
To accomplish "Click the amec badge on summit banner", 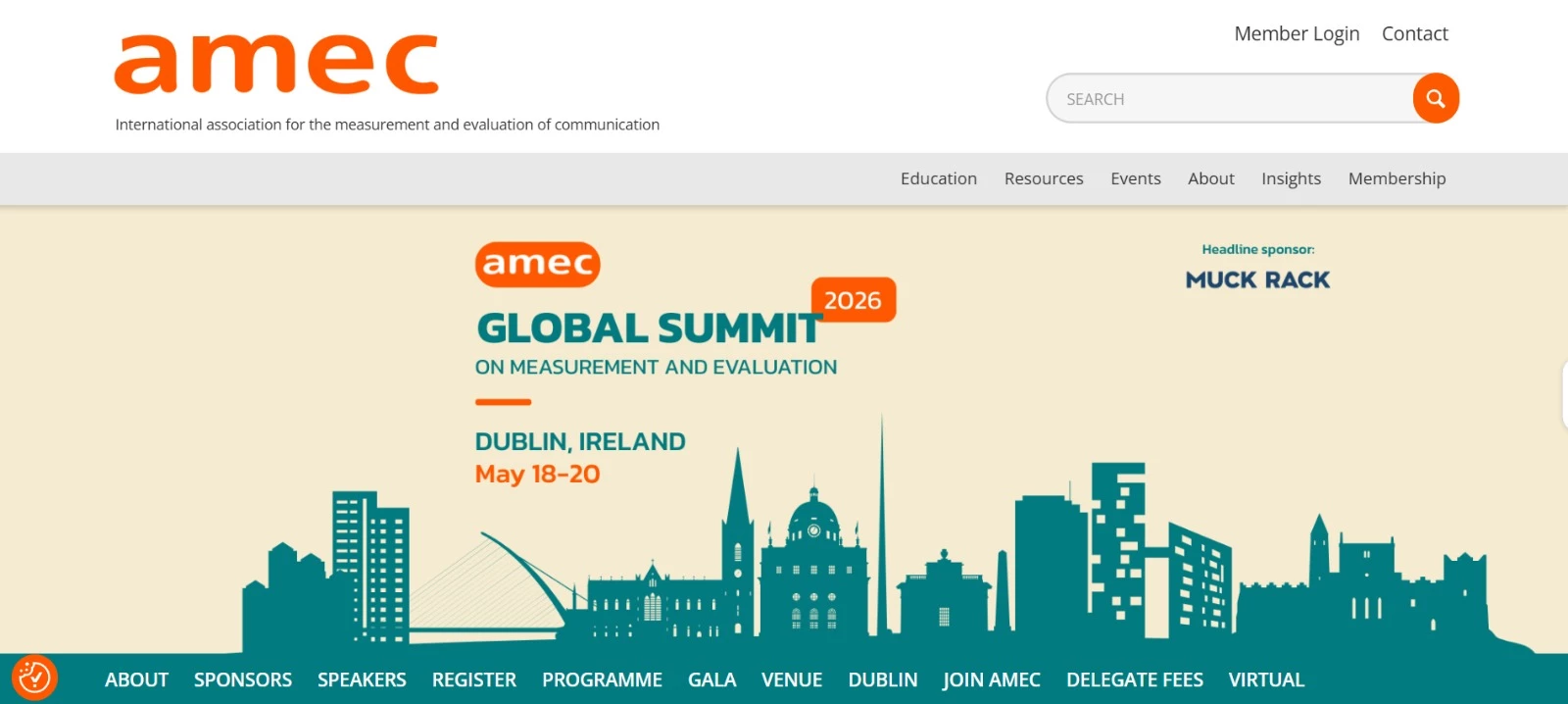I will [538, 265].
